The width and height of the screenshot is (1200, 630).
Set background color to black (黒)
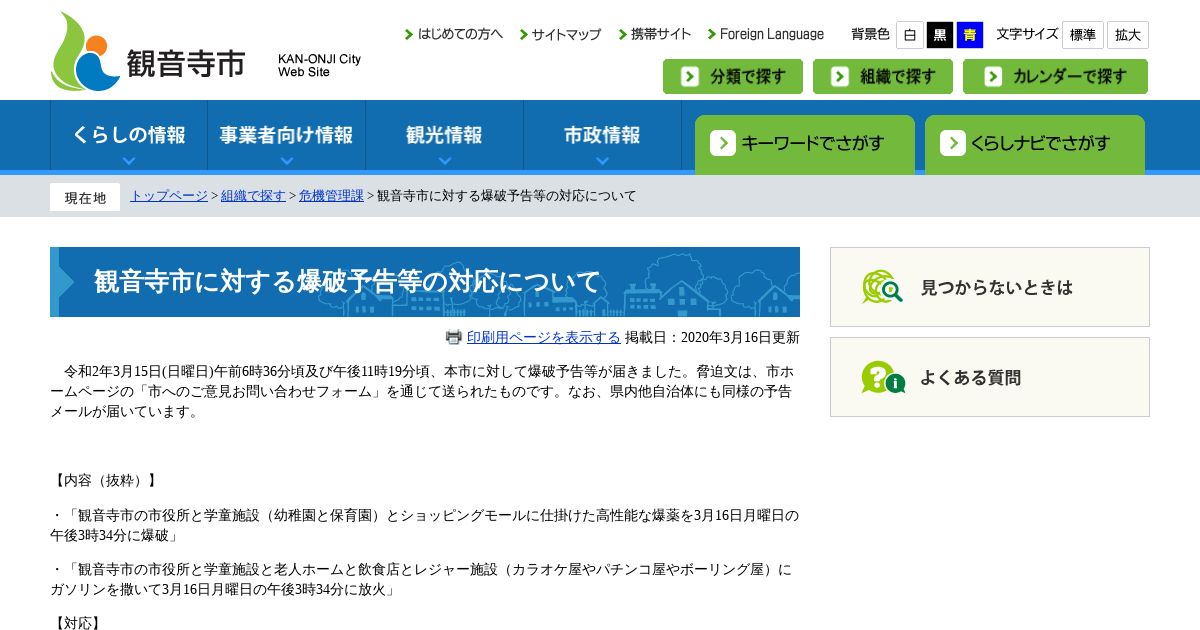[x=940, y=35]
